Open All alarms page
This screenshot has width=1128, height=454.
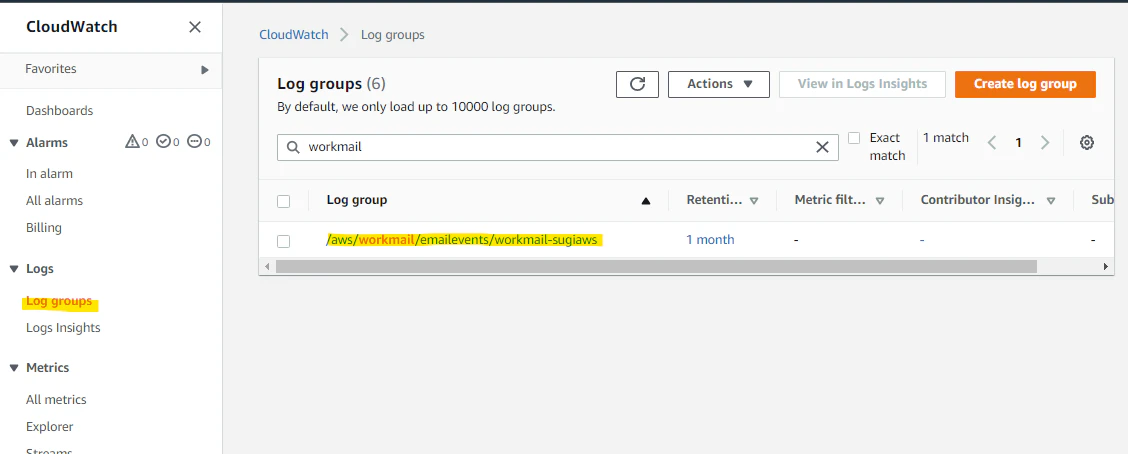(54, 201)
